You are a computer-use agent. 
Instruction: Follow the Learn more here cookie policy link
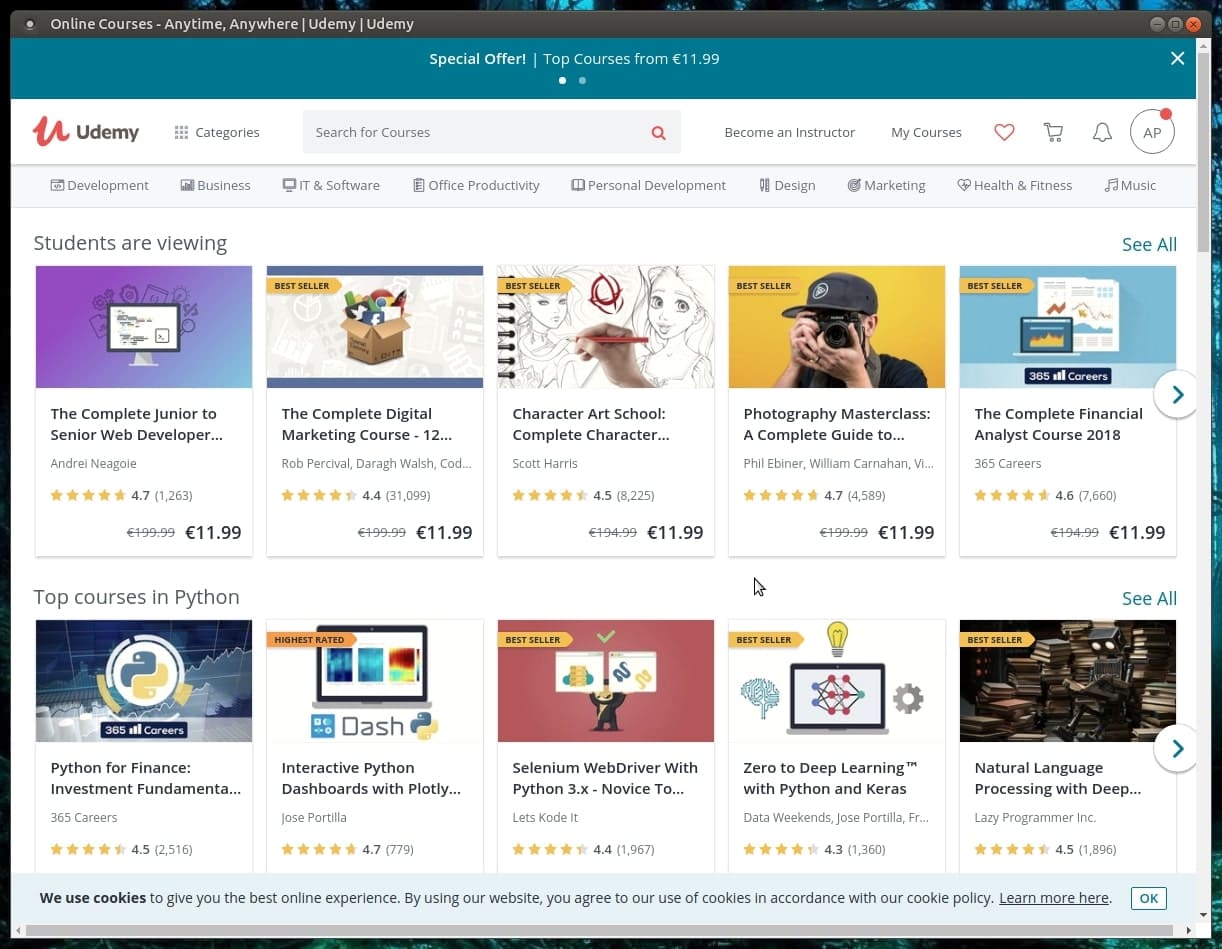click(x=1053, y=897)
